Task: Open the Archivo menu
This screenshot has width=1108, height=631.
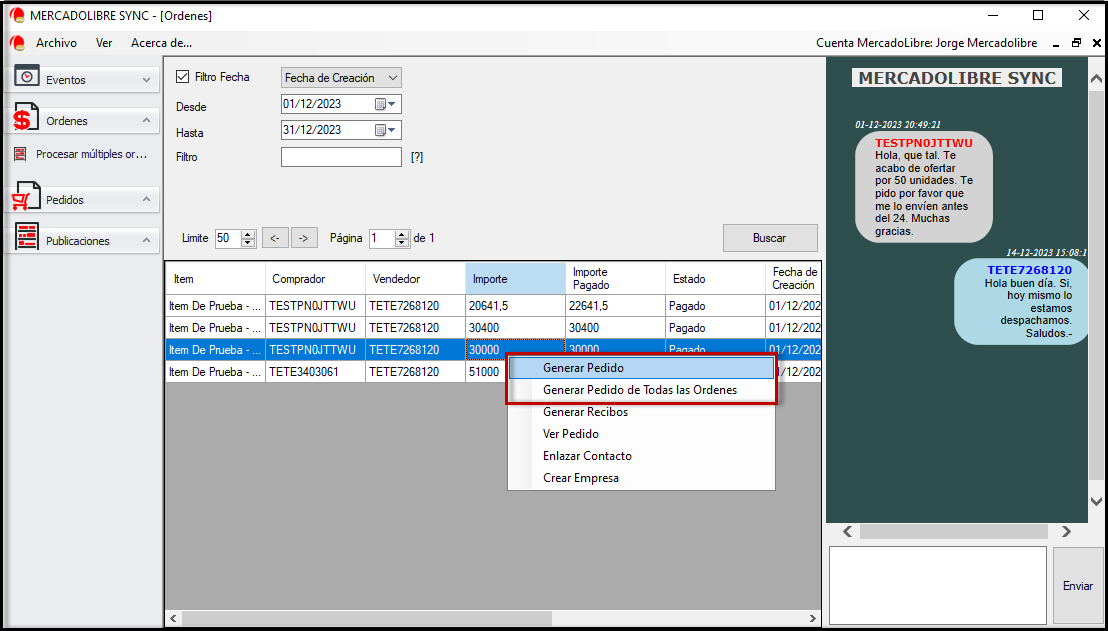Action: [x=57, y=43]
